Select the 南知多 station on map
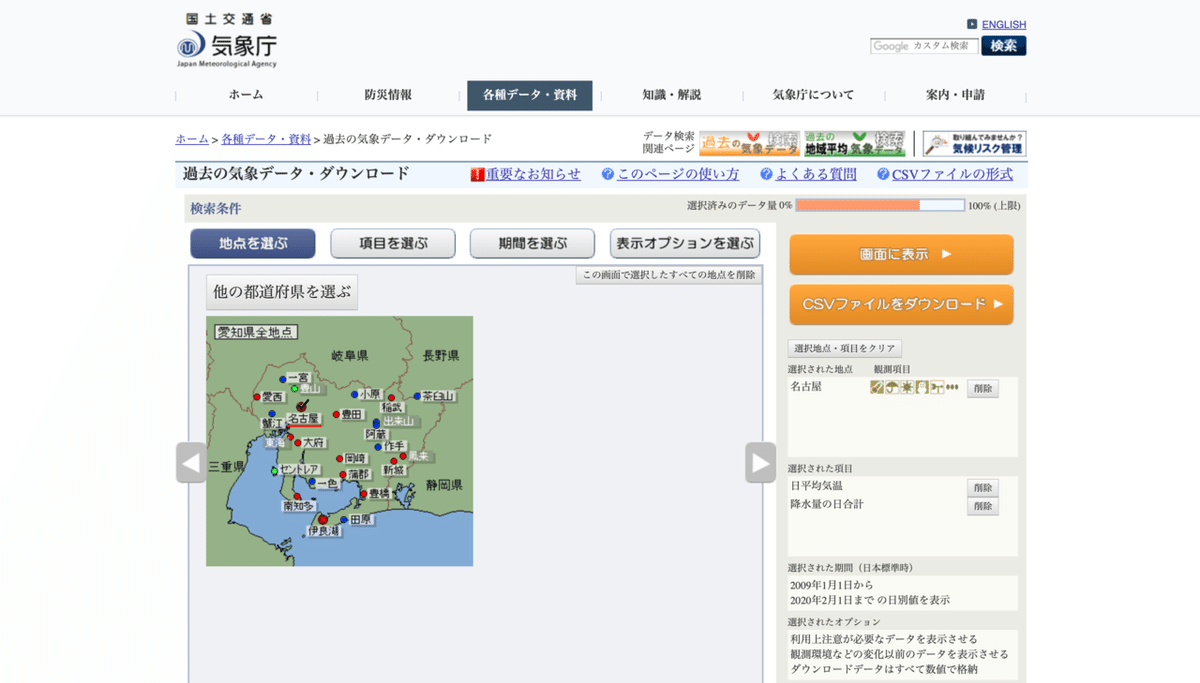 (x=297, y=496)
